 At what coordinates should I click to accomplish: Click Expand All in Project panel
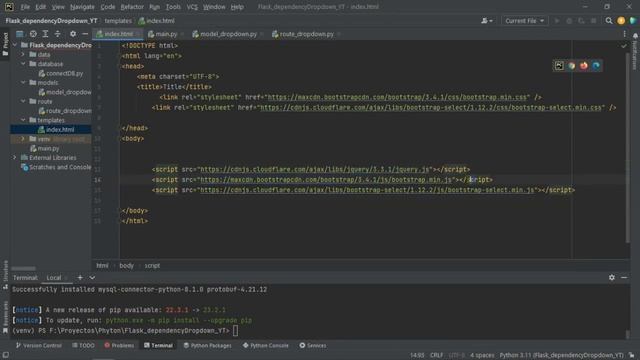[x=45, y=34]
